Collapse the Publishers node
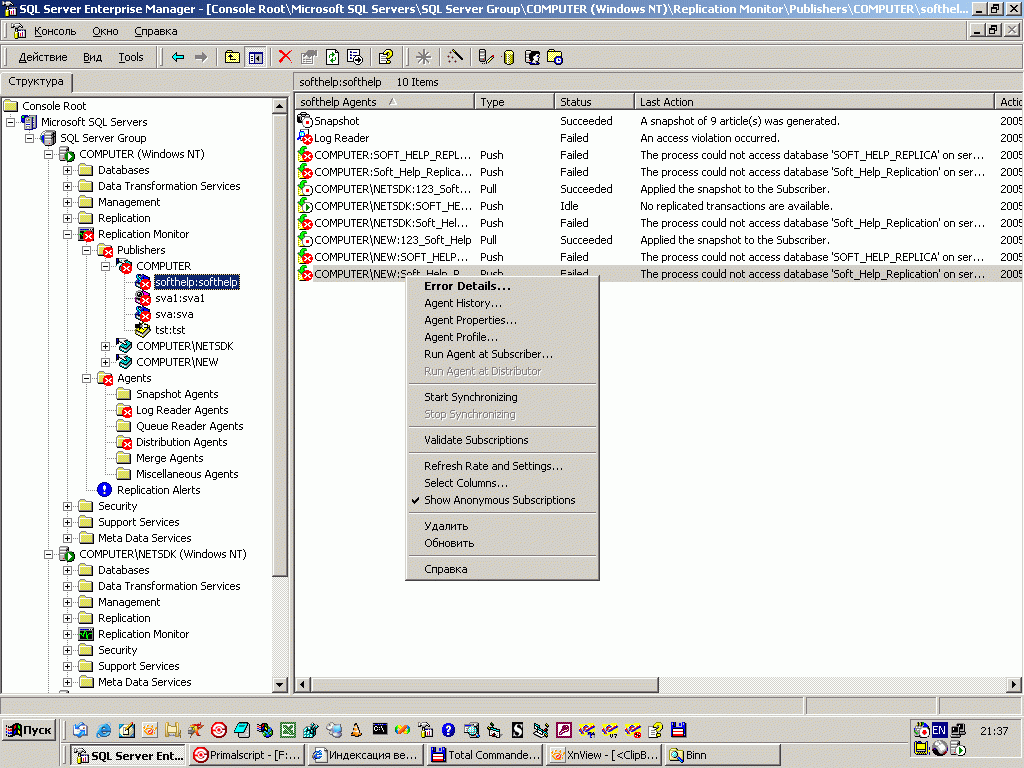This screenshot has height=768, width=1024. (x=86, y=250)
